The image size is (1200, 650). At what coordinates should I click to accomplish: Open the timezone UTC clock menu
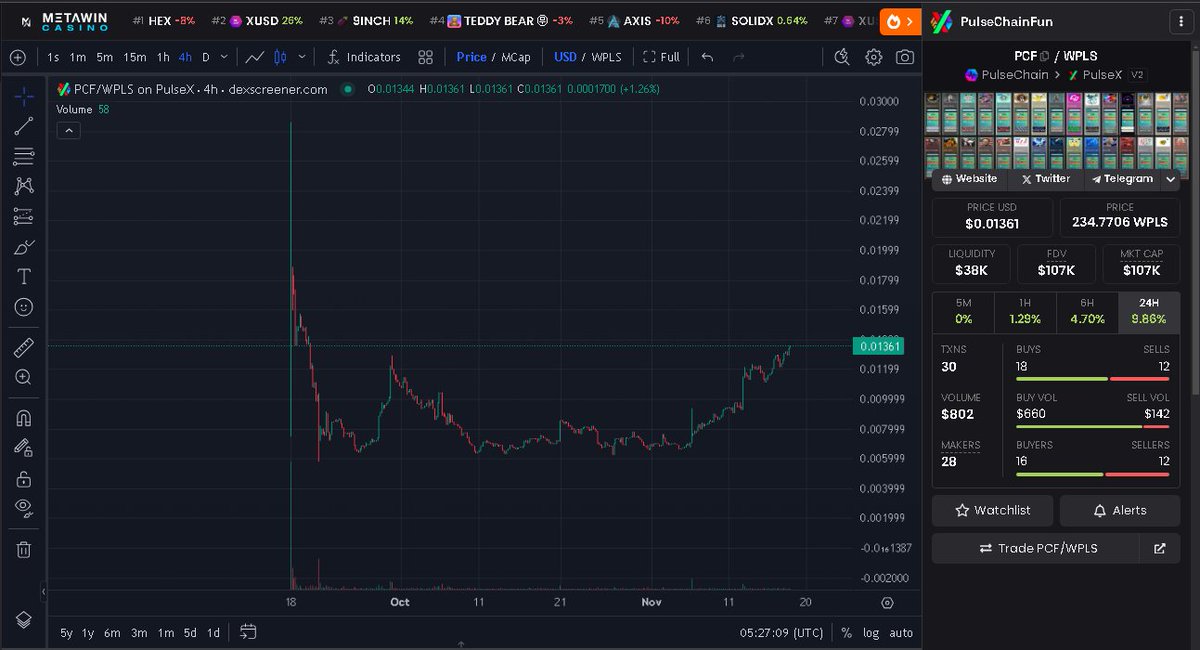click(x=782, y=632)
